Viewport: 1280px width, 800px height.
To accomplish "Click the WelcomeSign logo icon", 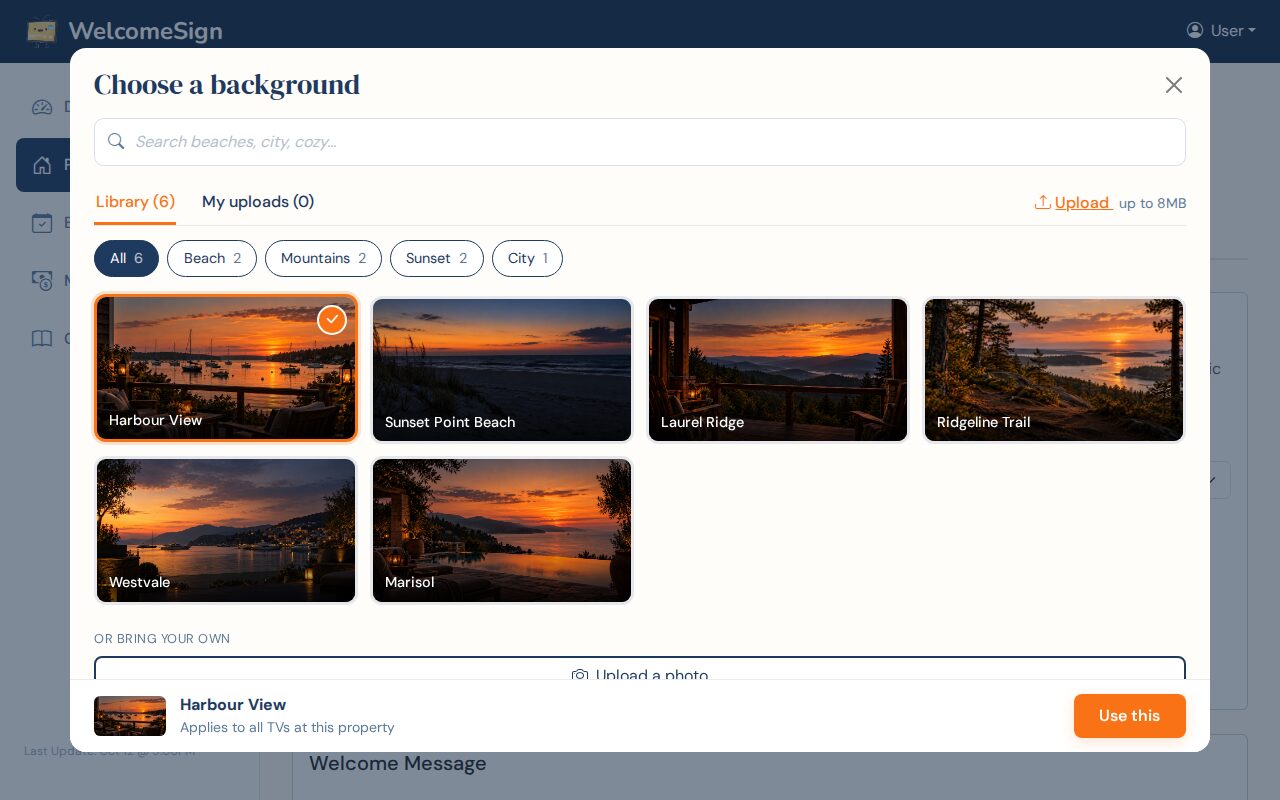I will [42, 31].
